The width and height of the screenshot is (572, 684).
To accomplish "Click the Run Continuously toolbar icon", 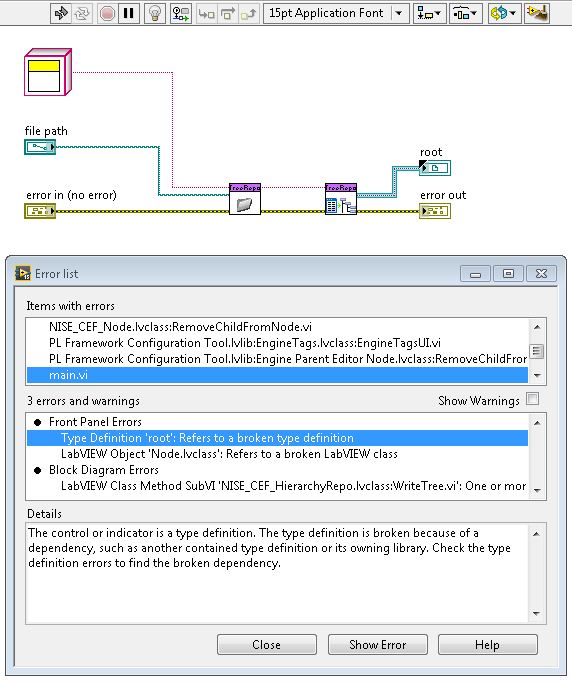I will 82,14.
